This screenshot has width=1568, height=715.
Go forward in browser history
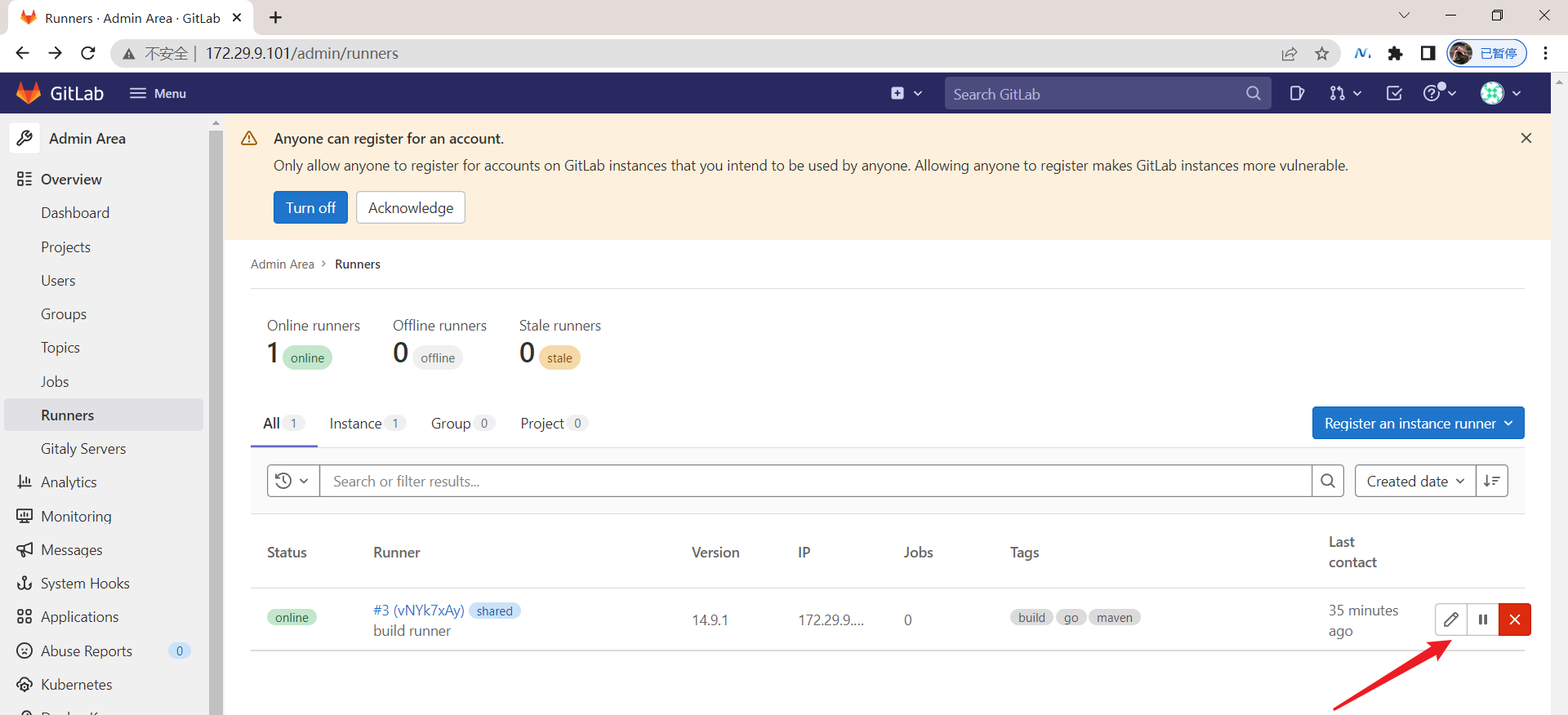click(55, 53)
